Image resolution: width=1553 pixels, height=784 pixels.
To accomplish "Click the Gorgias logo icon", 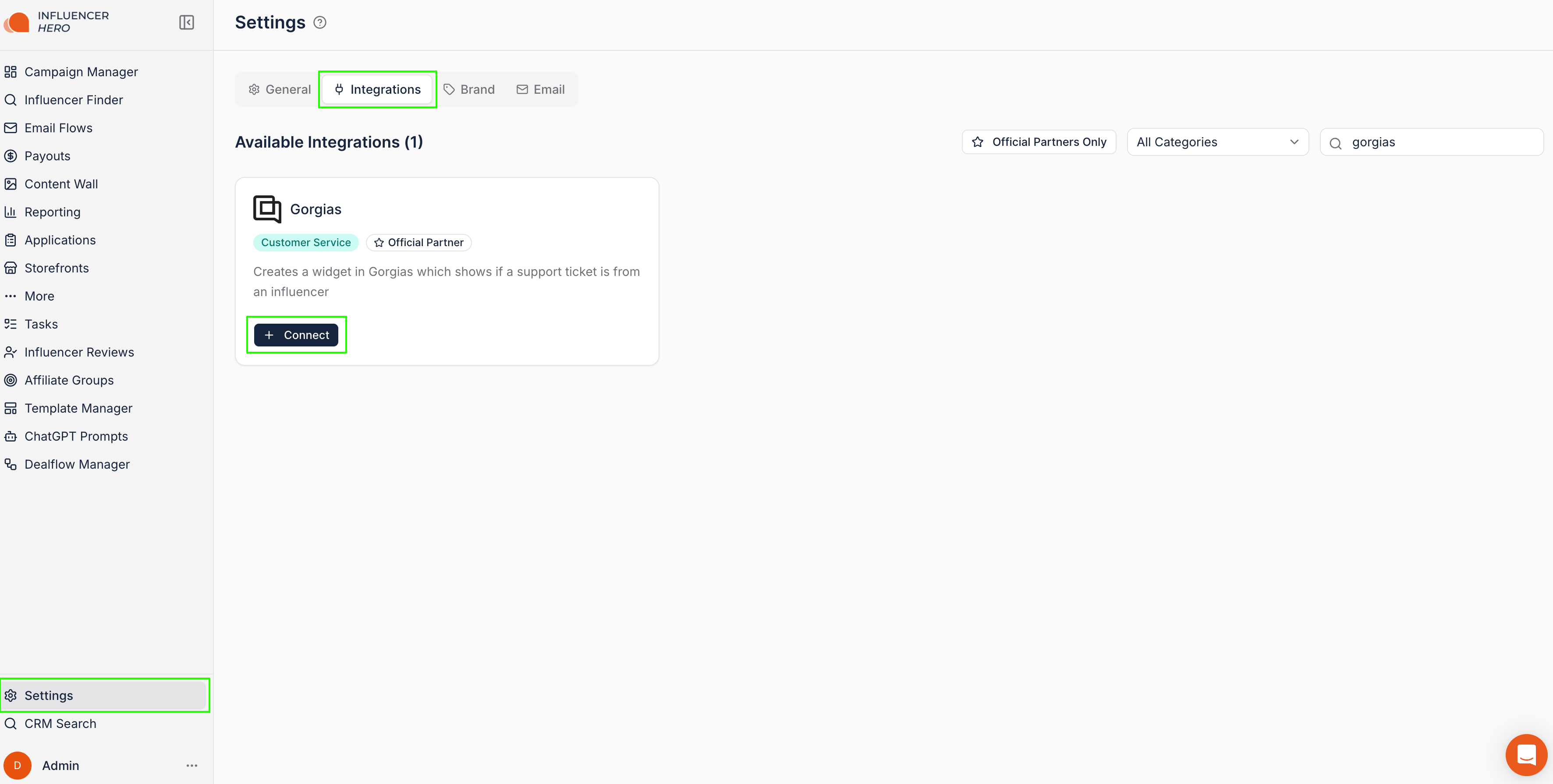I will coord(267,209).
